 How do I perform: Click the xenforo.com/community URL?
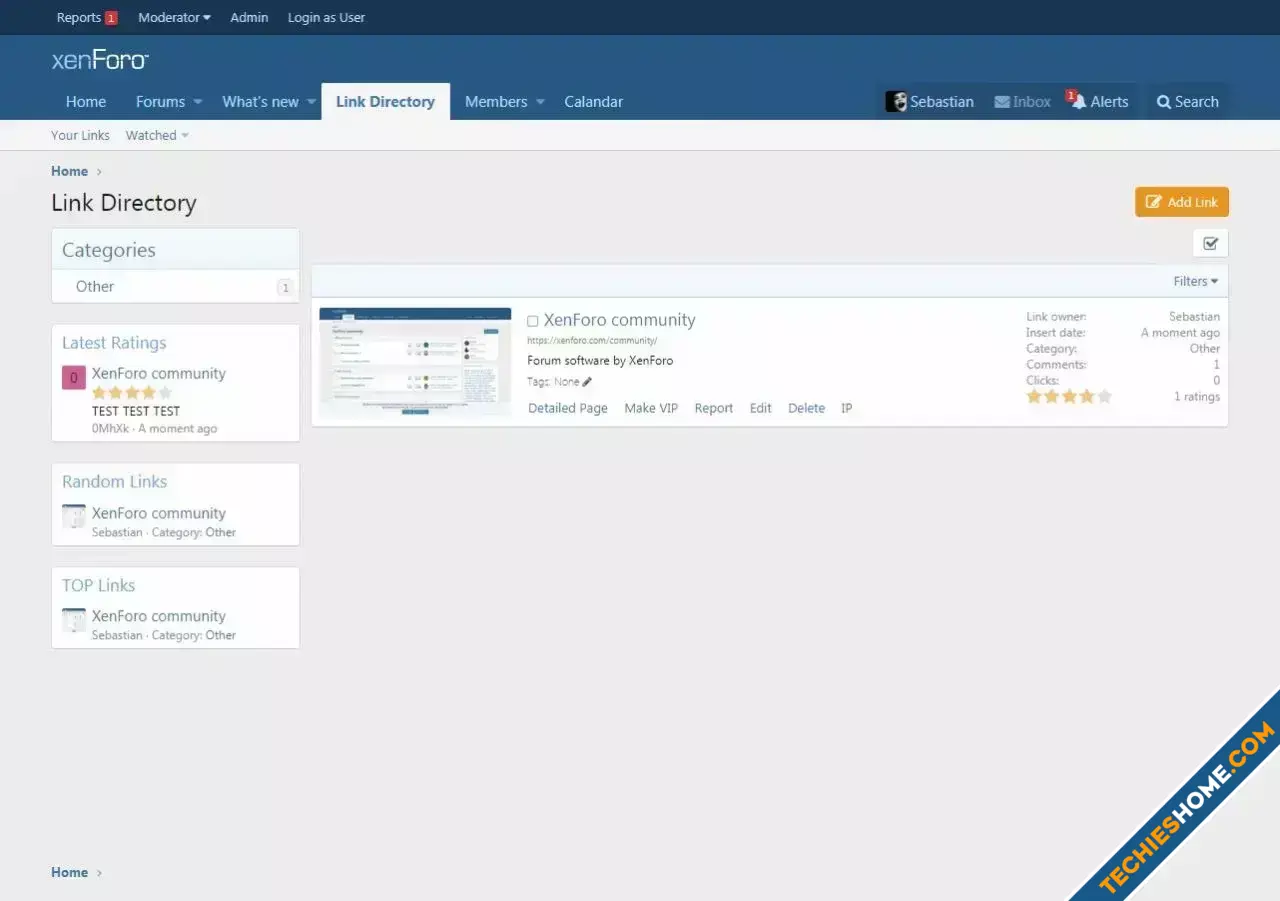click(x=592, y=341)
